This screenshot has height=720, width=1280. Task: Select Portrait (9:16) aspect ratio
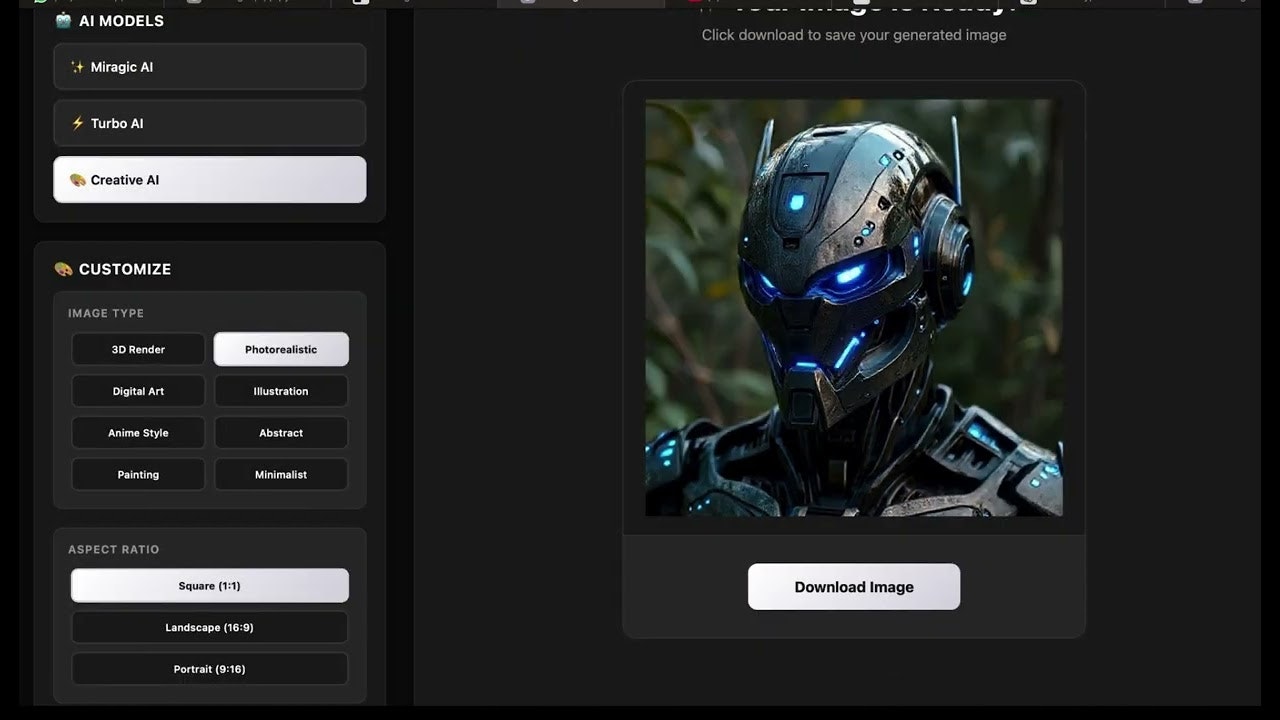[210, 669]
